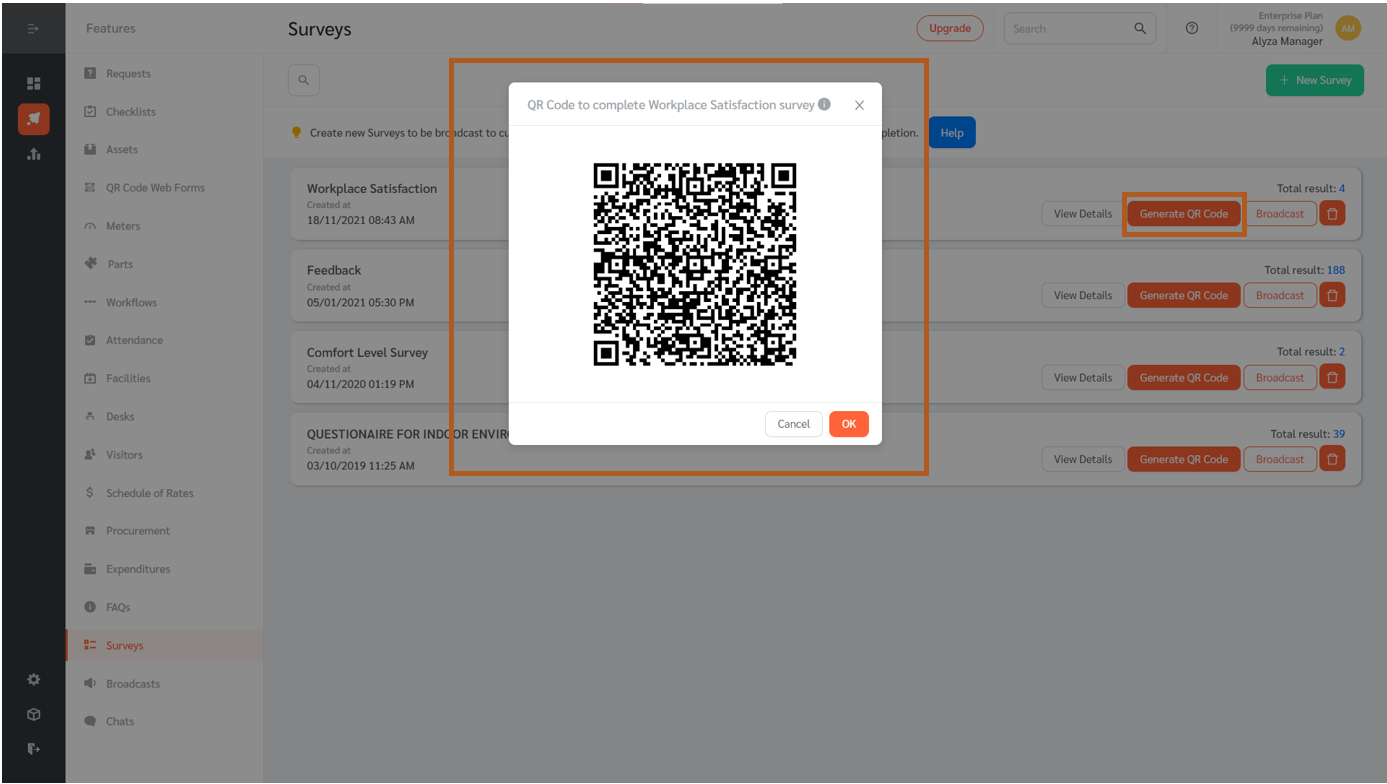This screenshot has height=784, width=1387.
Task: Select Desks in the Features menu
Action: coord(89,416)
